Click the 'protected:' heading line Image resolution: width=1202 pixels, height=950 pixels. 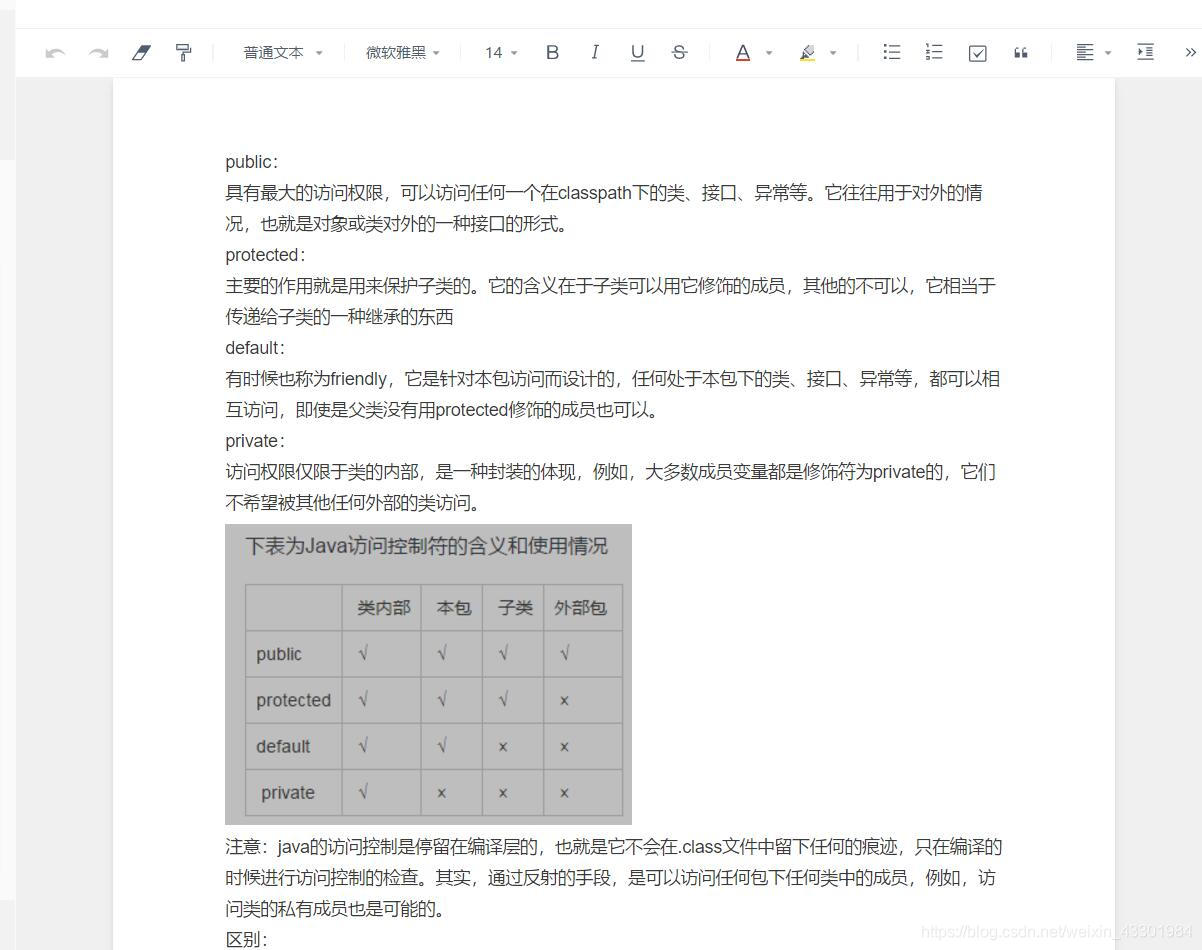tap(266, 255)
